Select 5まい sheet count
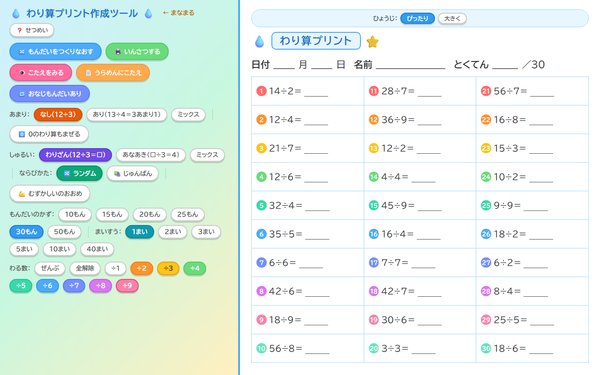The width and height of the screenshot is (600, 375). [24, 249]
